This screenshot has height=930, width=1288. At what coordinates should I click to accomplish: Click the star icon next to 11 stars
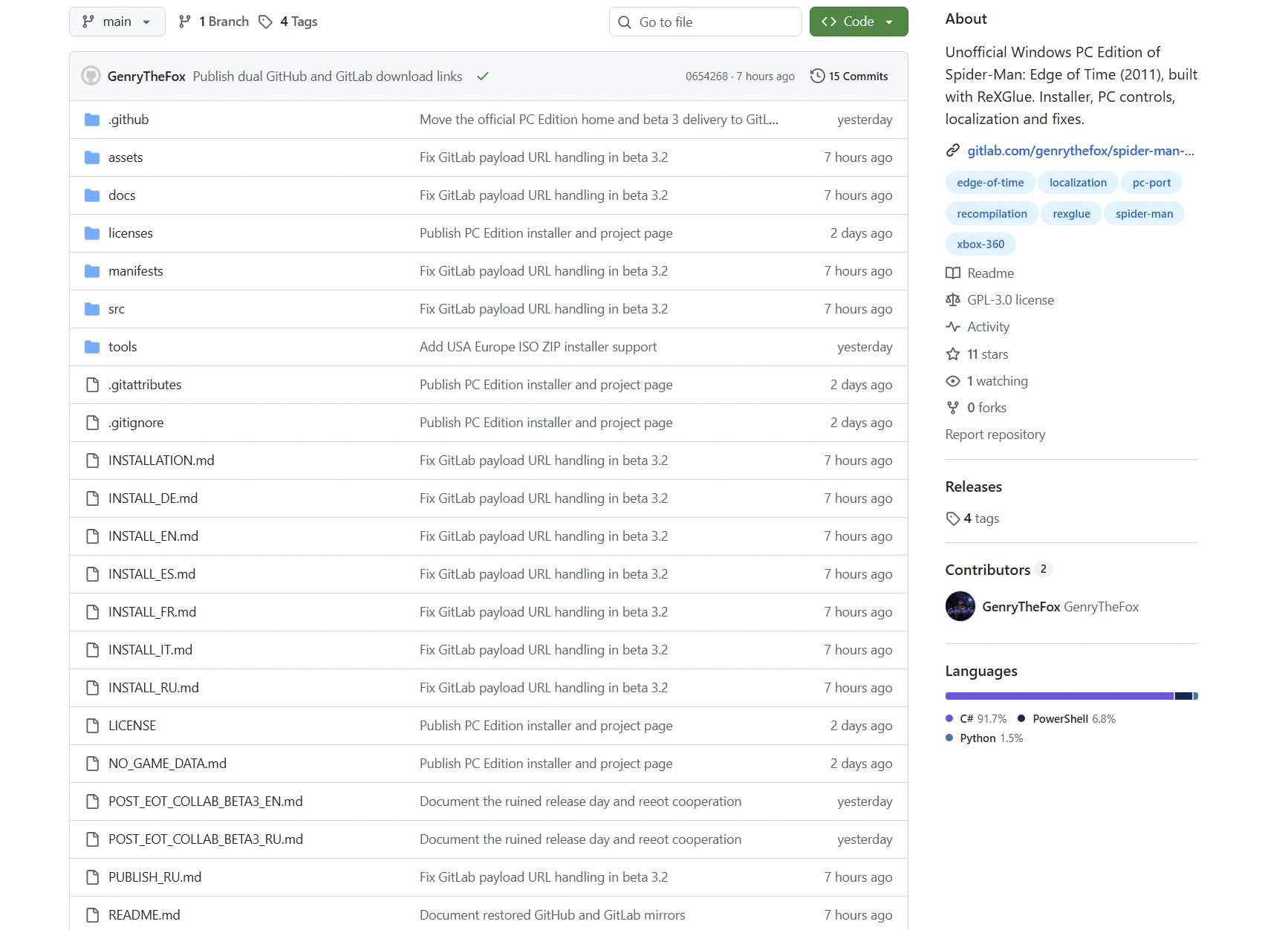point(952,354)
